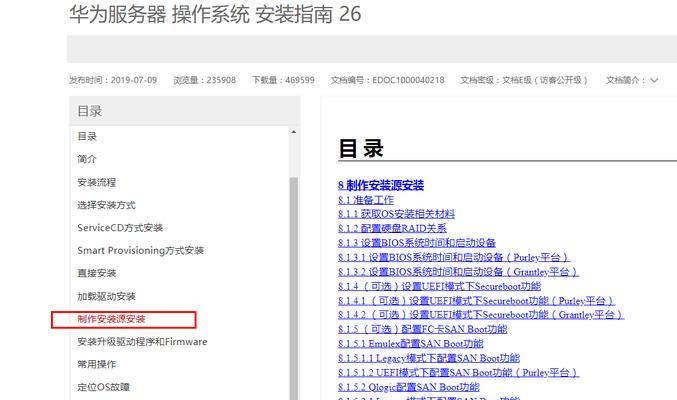This screenshot has height=400, width=677.
Task: Click the 目录 sidebar panel header
Action: point(185,111)
